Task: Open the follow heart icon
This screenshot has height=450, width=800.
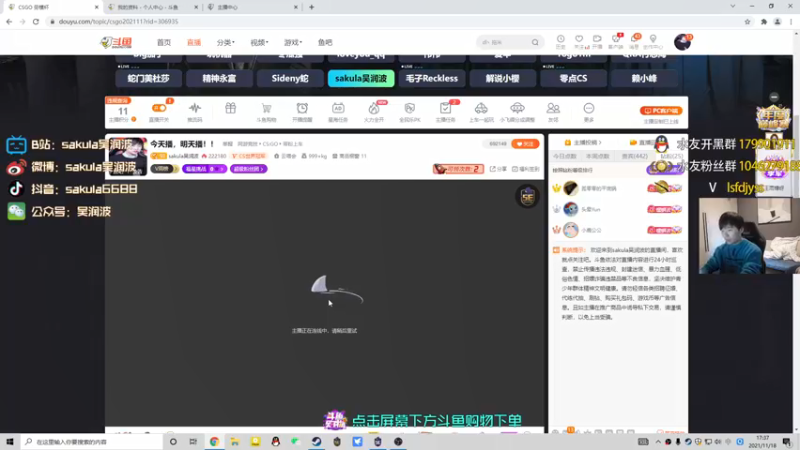Action: [x=579, y=41]
